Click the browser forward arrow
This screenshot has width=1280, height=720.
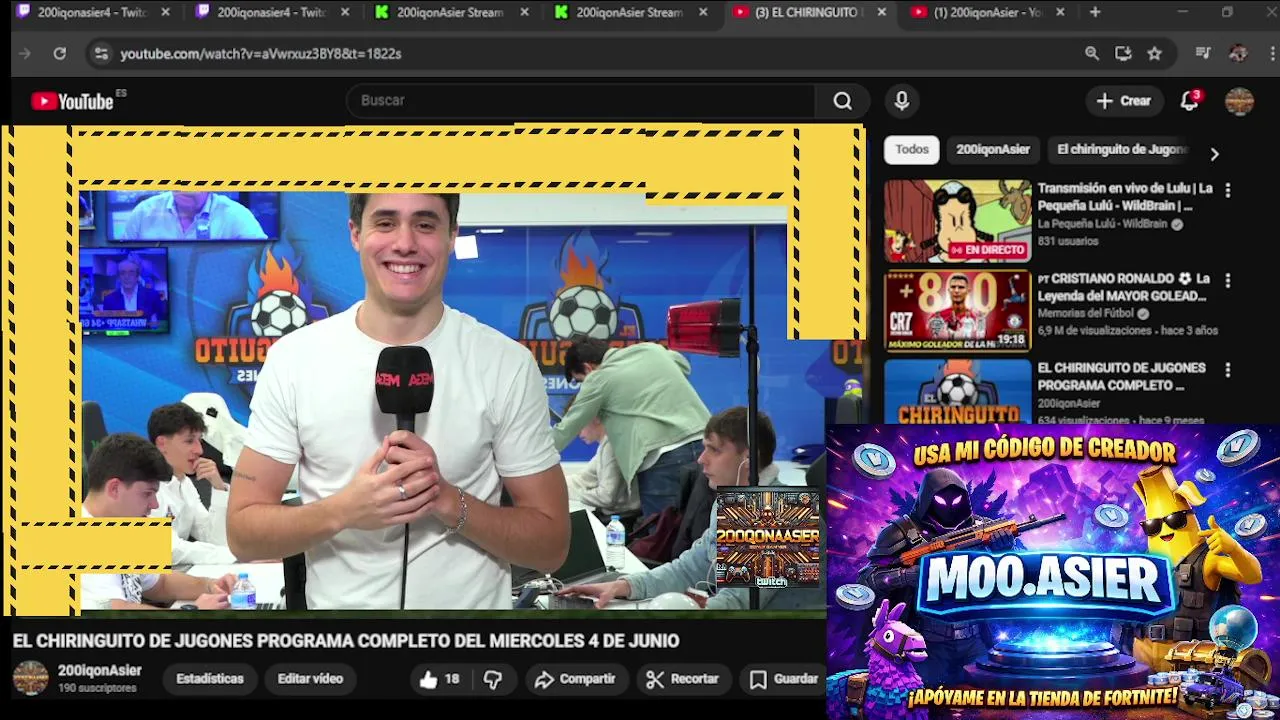coord(25,54)
